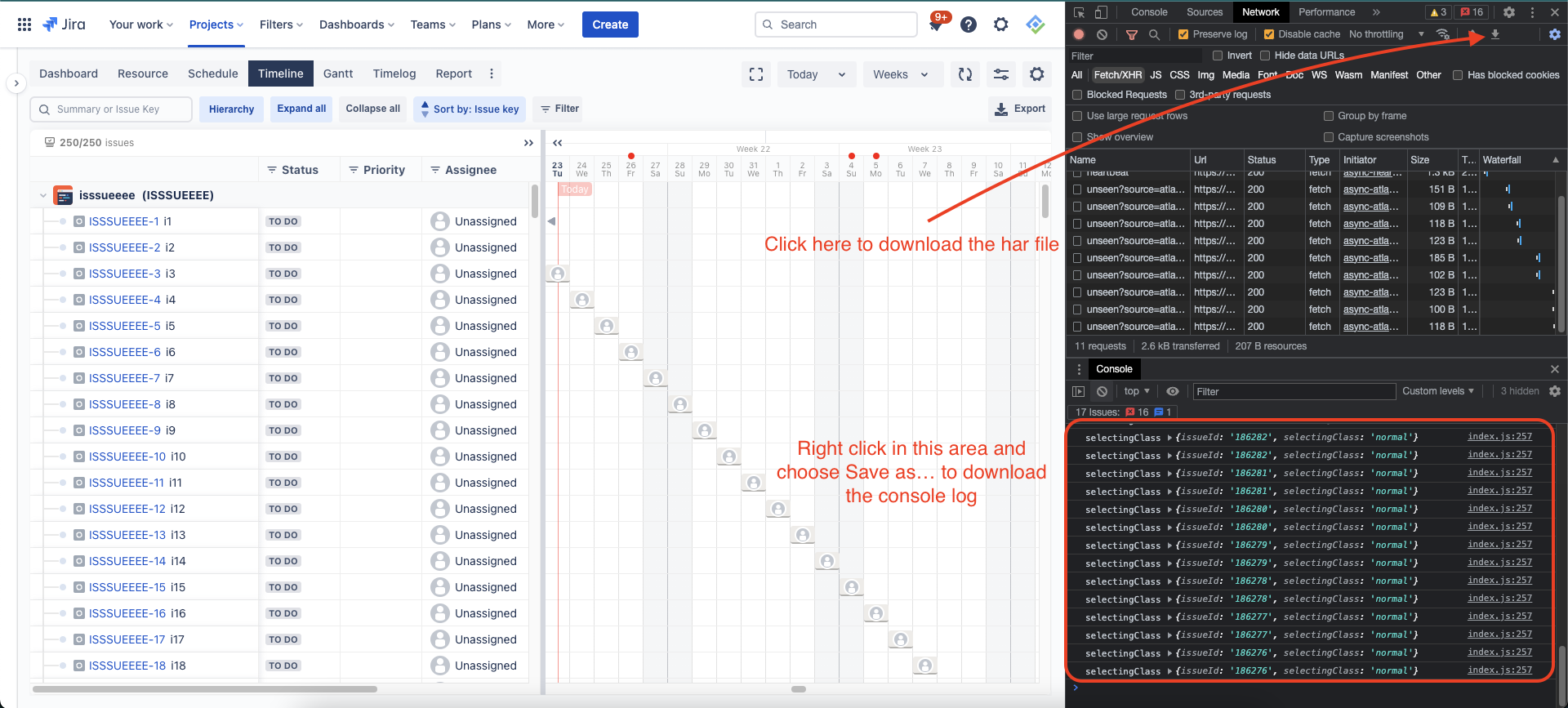Click the timeline refresh sync icon
Screen dimensions: 1568x708
pyautogui.click(x=965, y=74)
